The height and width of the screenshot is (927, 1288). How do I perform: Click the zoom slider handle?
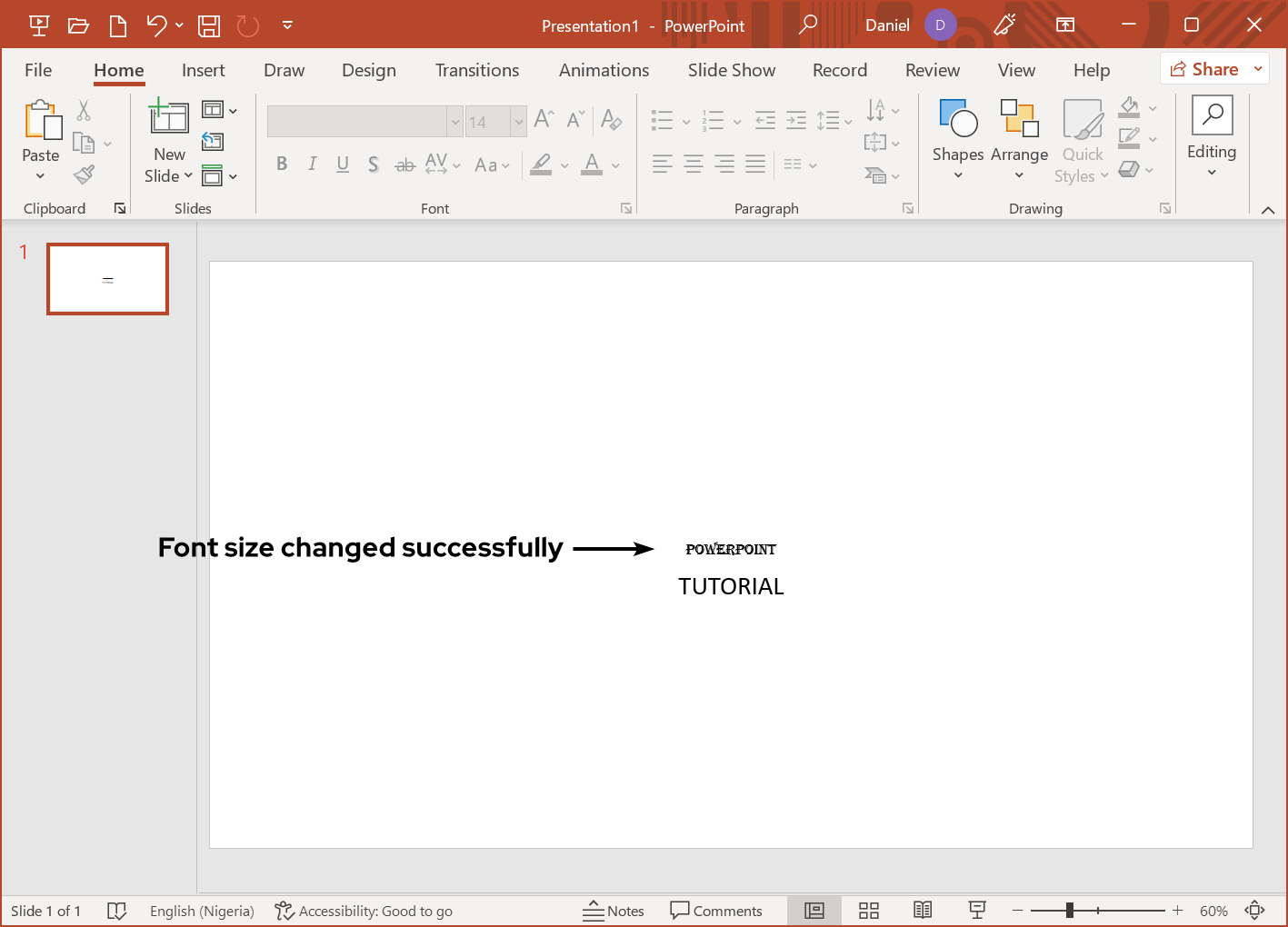[1070, 911]
